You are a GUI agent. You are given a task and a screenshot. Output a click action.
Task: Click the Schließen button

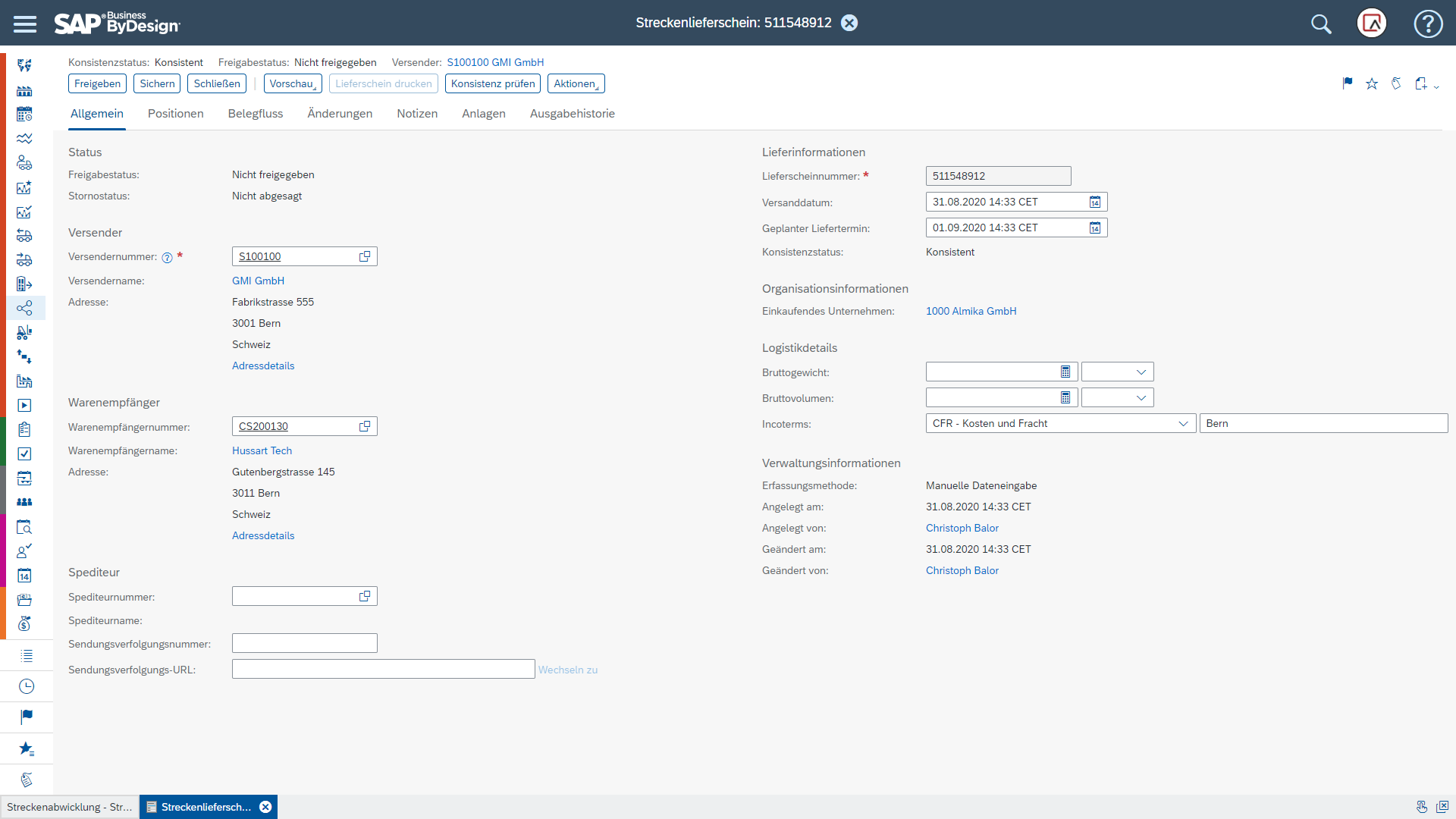[217, 83]
